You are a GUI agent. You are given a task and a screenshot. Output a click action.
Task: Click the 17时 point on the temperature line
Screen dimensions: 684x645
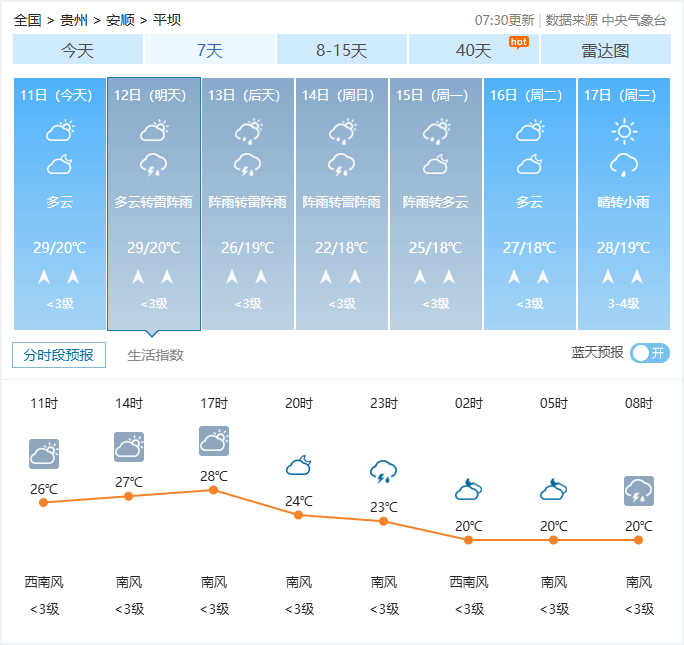pyautogui.click(x=213, y=490)
